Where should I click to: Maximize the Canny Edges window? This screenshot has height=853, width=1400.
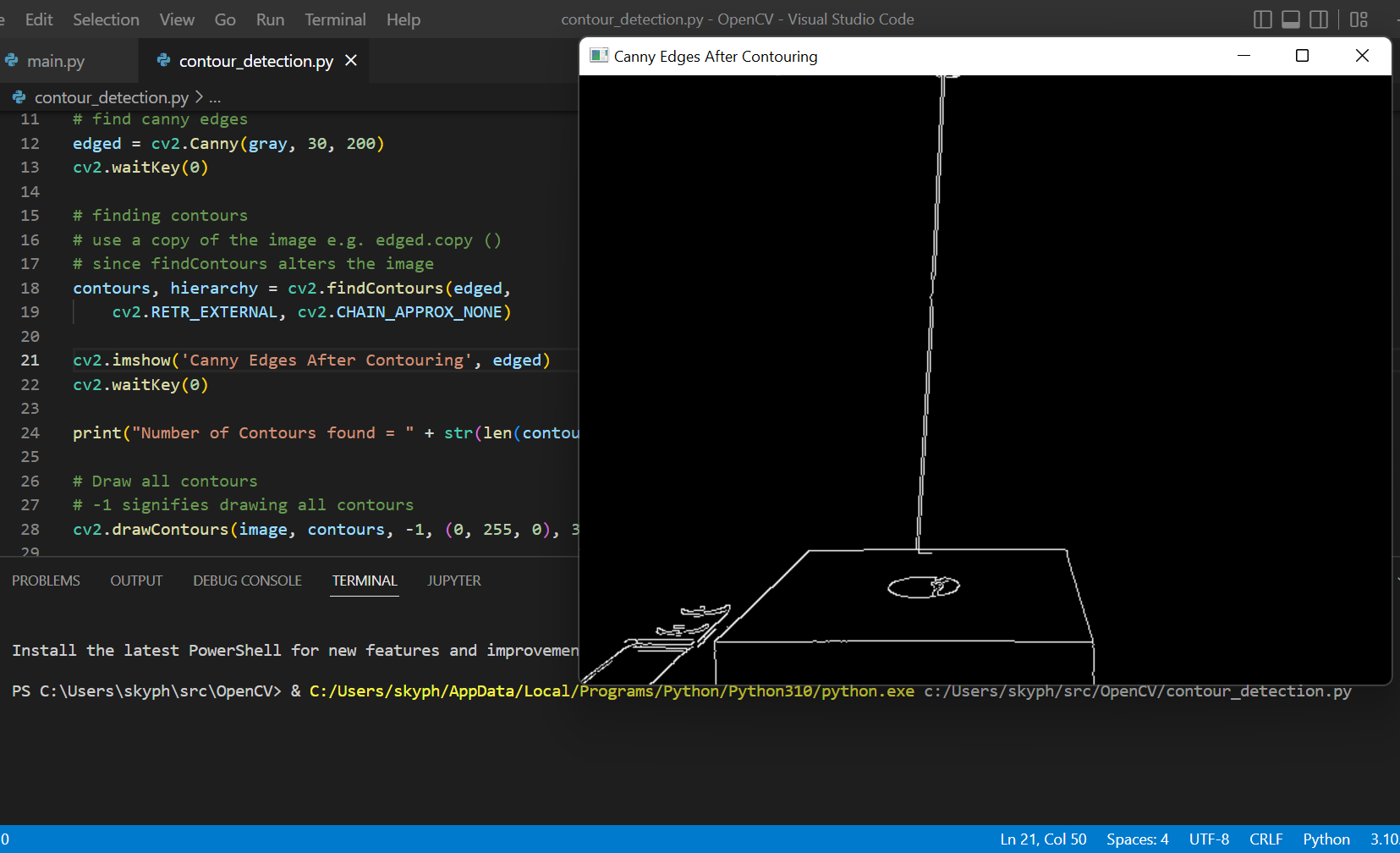coord(1303,56)
